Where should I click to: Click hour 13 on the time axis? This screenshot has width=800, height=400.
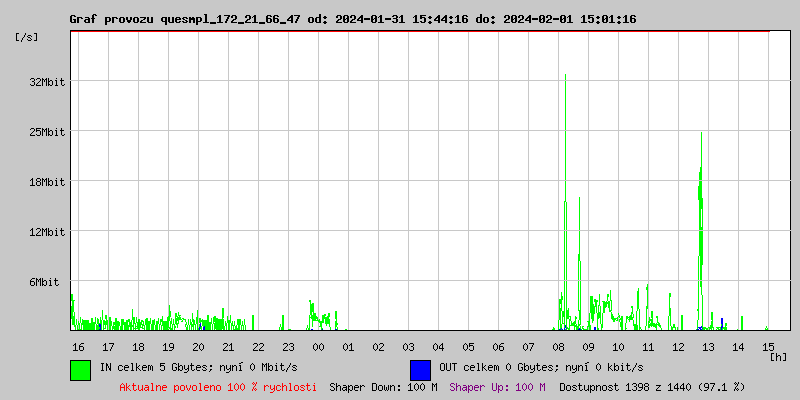pos(708,347)
